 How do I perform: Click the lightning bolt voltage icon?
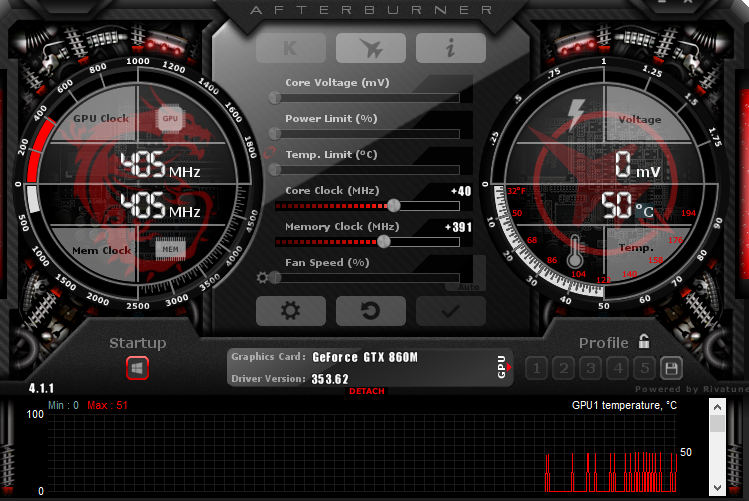click(576, 115)
